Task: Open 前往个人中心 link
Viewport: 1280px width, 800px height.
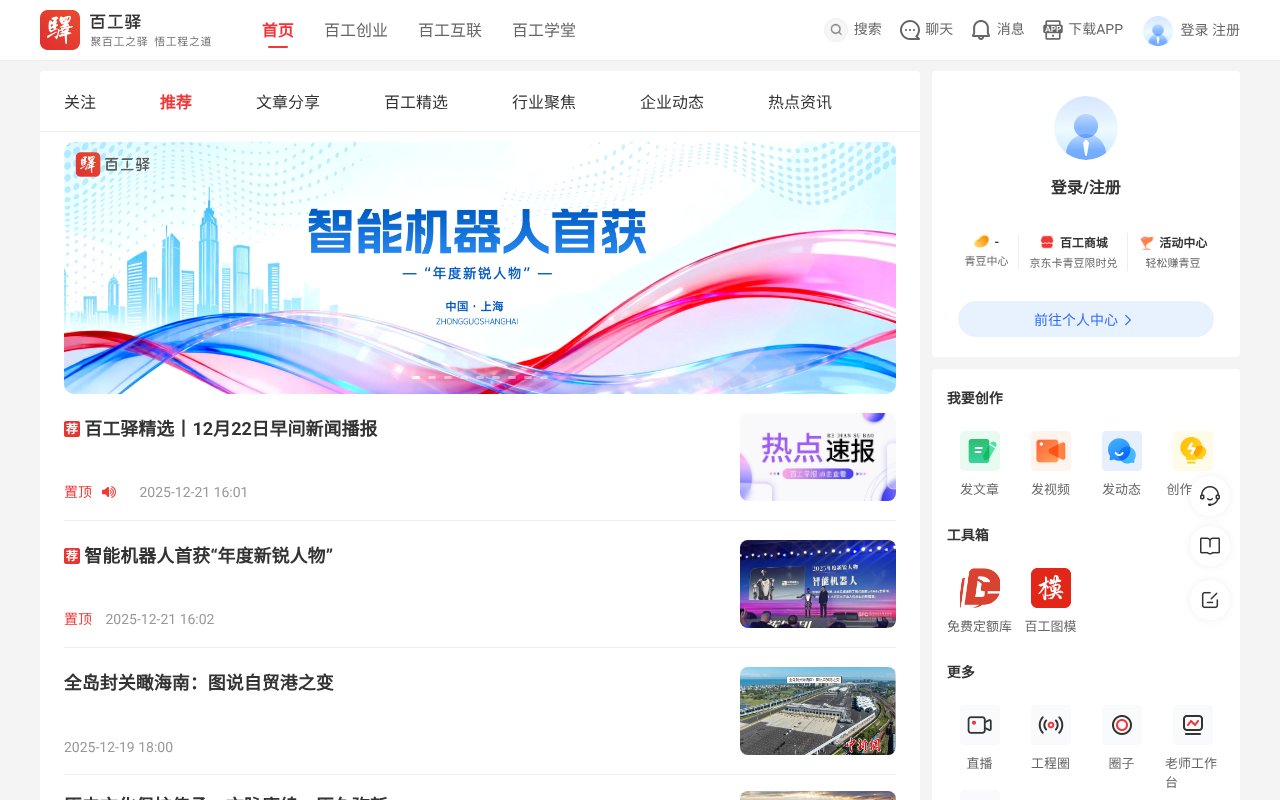Action: [1085, 319]
